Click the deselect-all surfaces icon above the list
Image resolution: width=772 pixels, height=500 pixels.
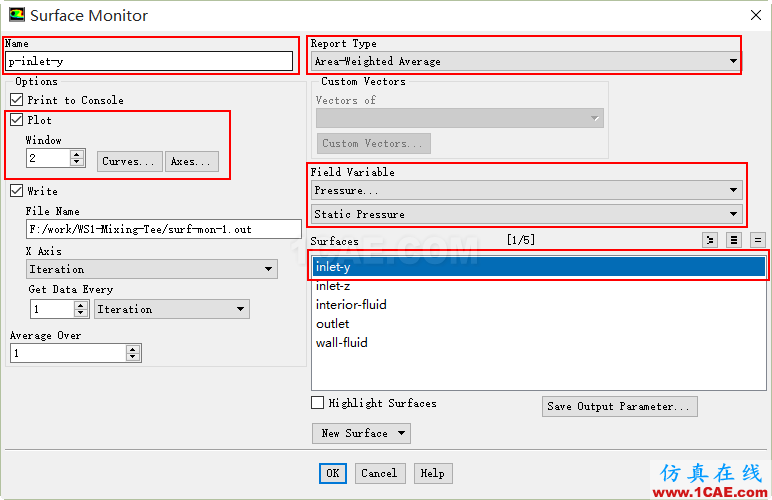point(757,240)
